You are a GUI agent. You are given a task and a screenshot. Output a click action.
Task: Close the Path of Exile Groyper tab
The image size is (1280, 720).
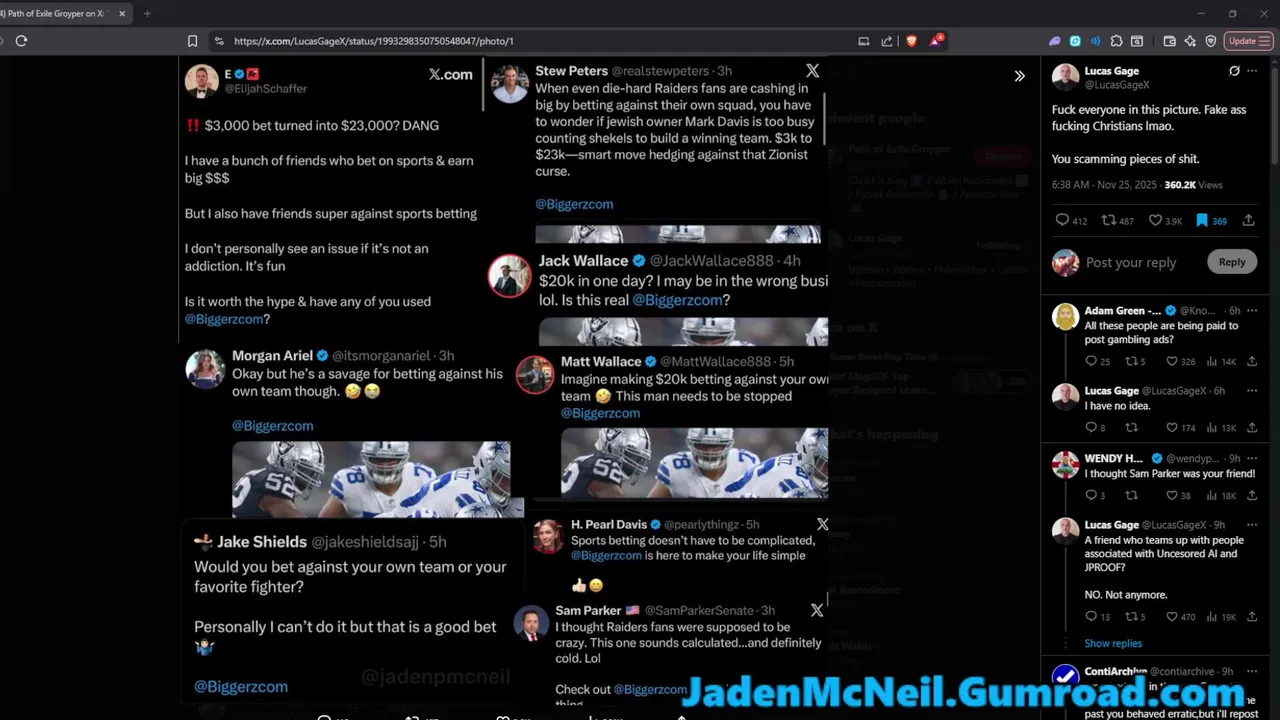[122, 14]
